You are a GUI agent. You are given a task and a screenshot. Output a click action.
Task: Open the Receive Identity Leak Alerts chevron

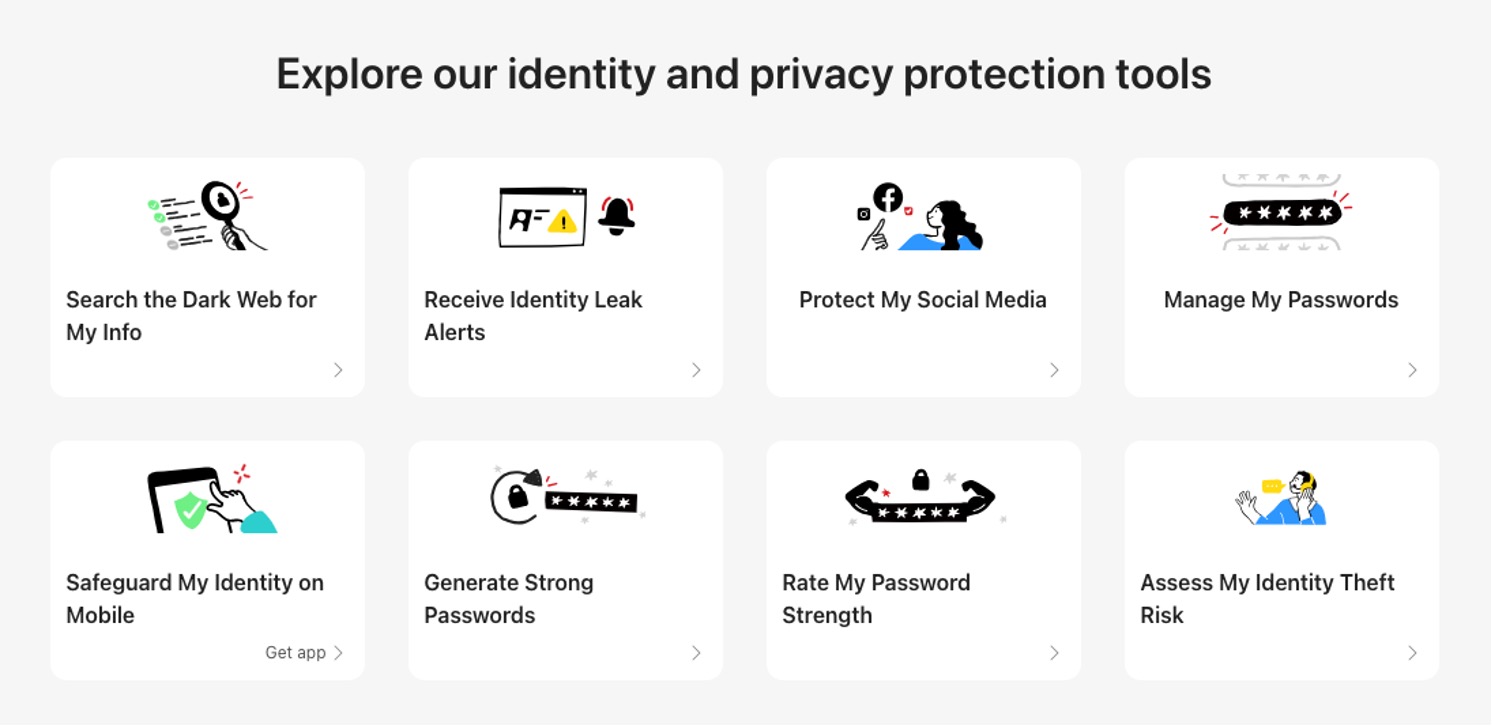696,370
